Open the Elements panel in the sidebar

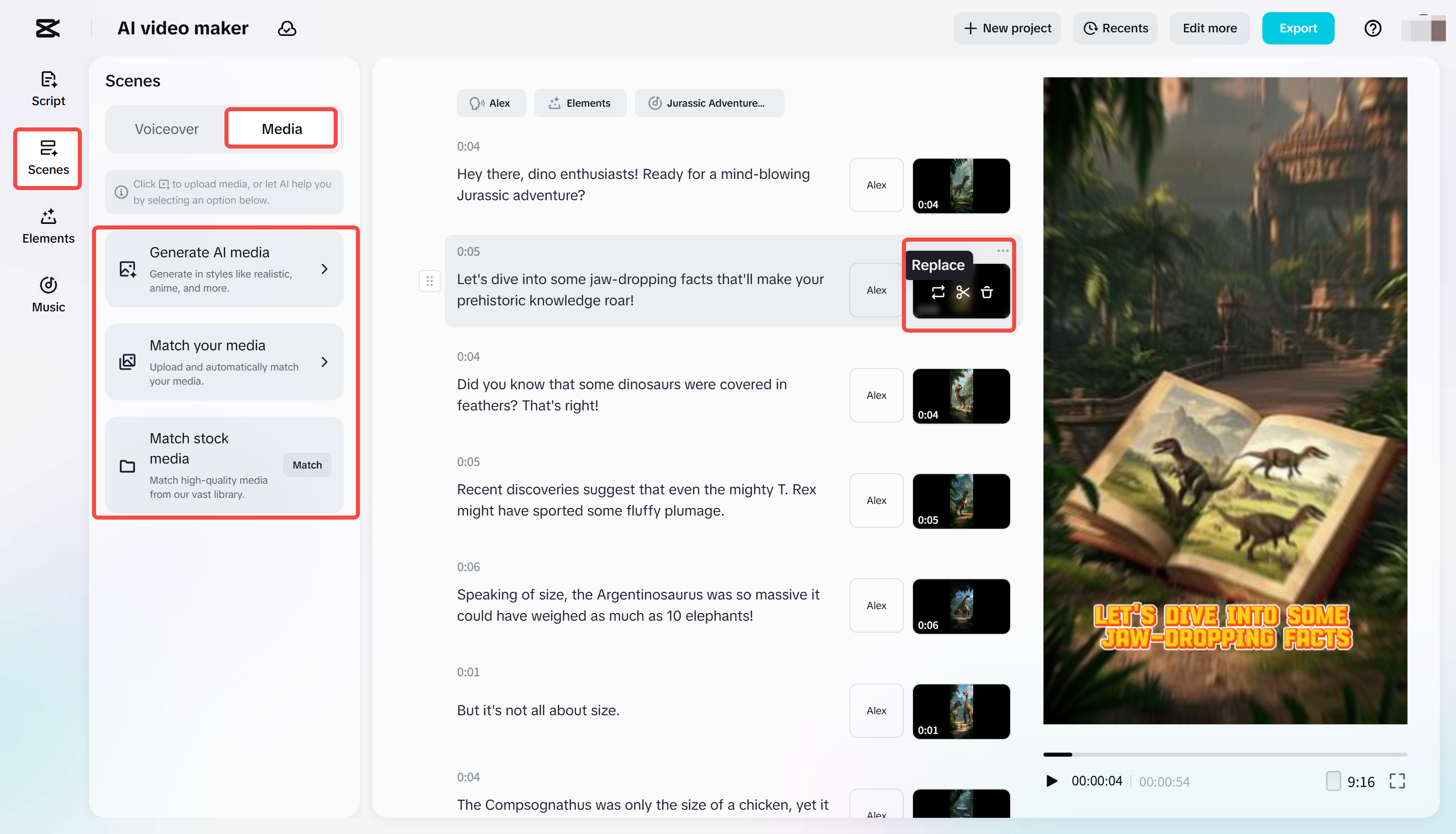point(48,226)
